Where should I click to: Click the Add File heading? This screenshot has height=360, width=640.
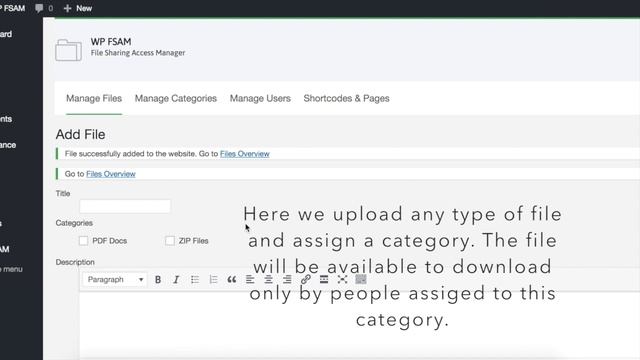pyautogui.click(x=80, y=134)
